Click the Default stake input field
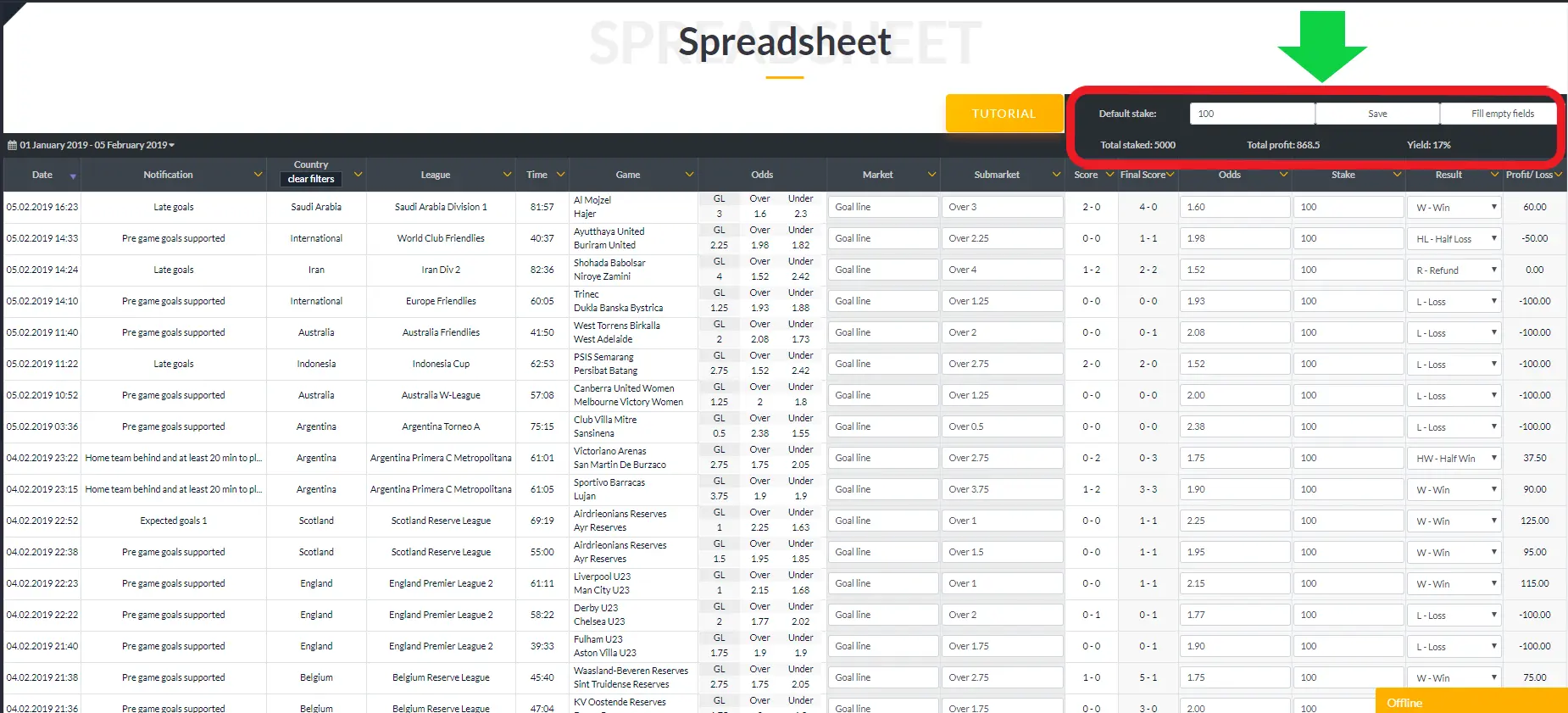 pos(1251,114)
